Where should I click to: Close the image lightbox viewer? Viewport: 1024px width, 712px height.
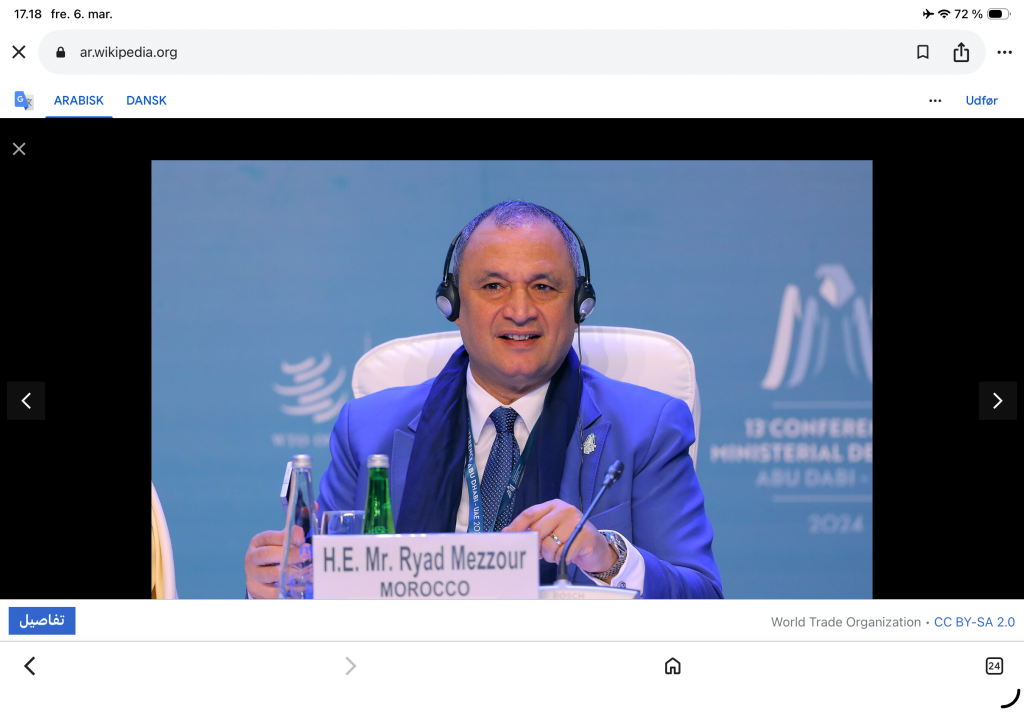pos(19,149)
